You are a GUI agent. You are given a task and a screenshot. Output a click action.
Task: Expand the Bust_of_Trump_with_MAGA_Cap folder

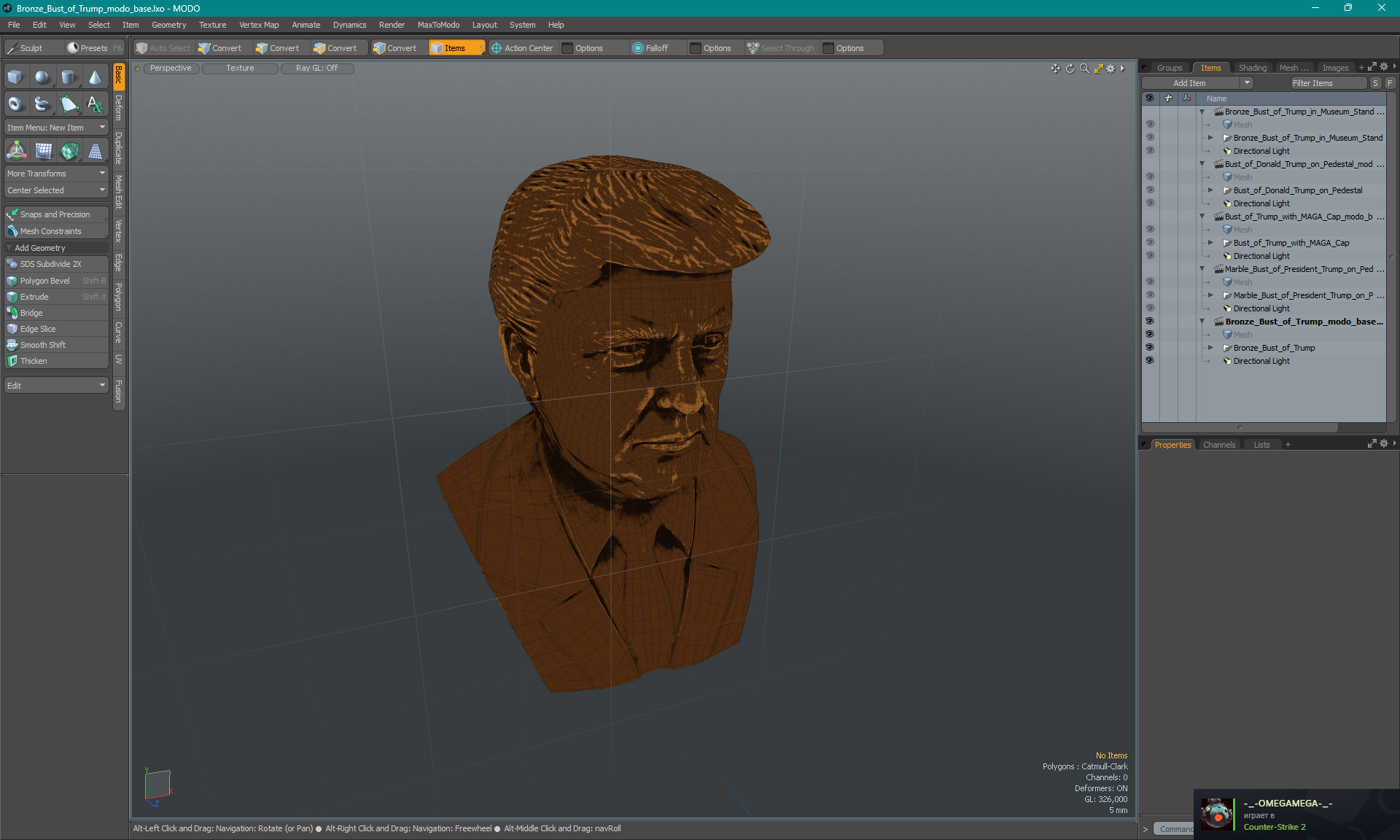coord(1211,243)
